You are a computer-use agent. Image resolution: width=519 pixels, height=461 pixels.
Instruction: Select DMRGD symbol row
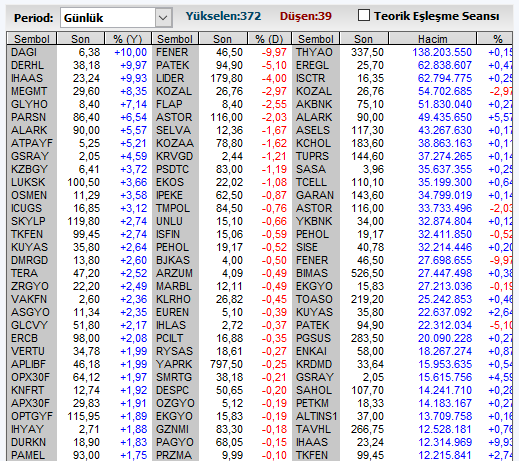(x=29, y=260)
